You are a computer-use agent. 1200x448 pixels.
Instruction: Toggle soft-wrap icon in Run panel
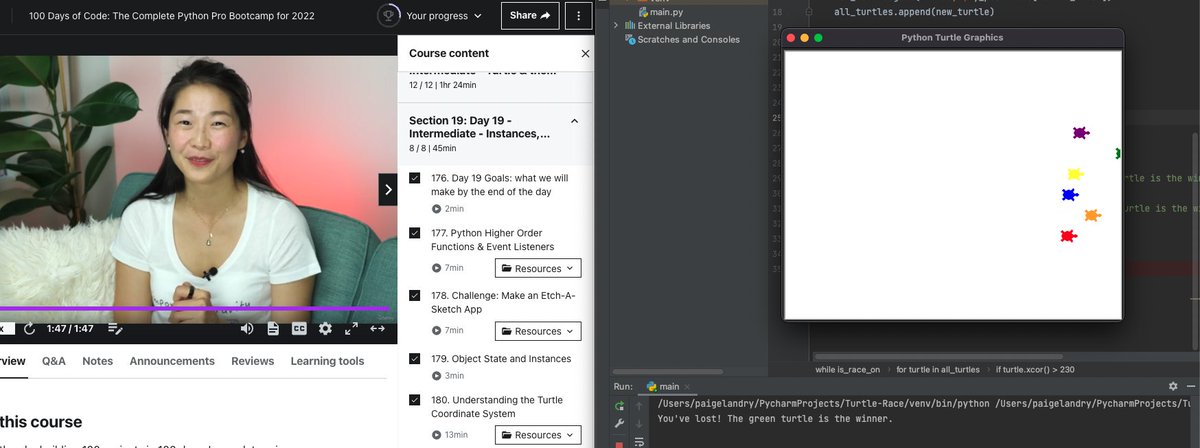(x=640, y=441)
